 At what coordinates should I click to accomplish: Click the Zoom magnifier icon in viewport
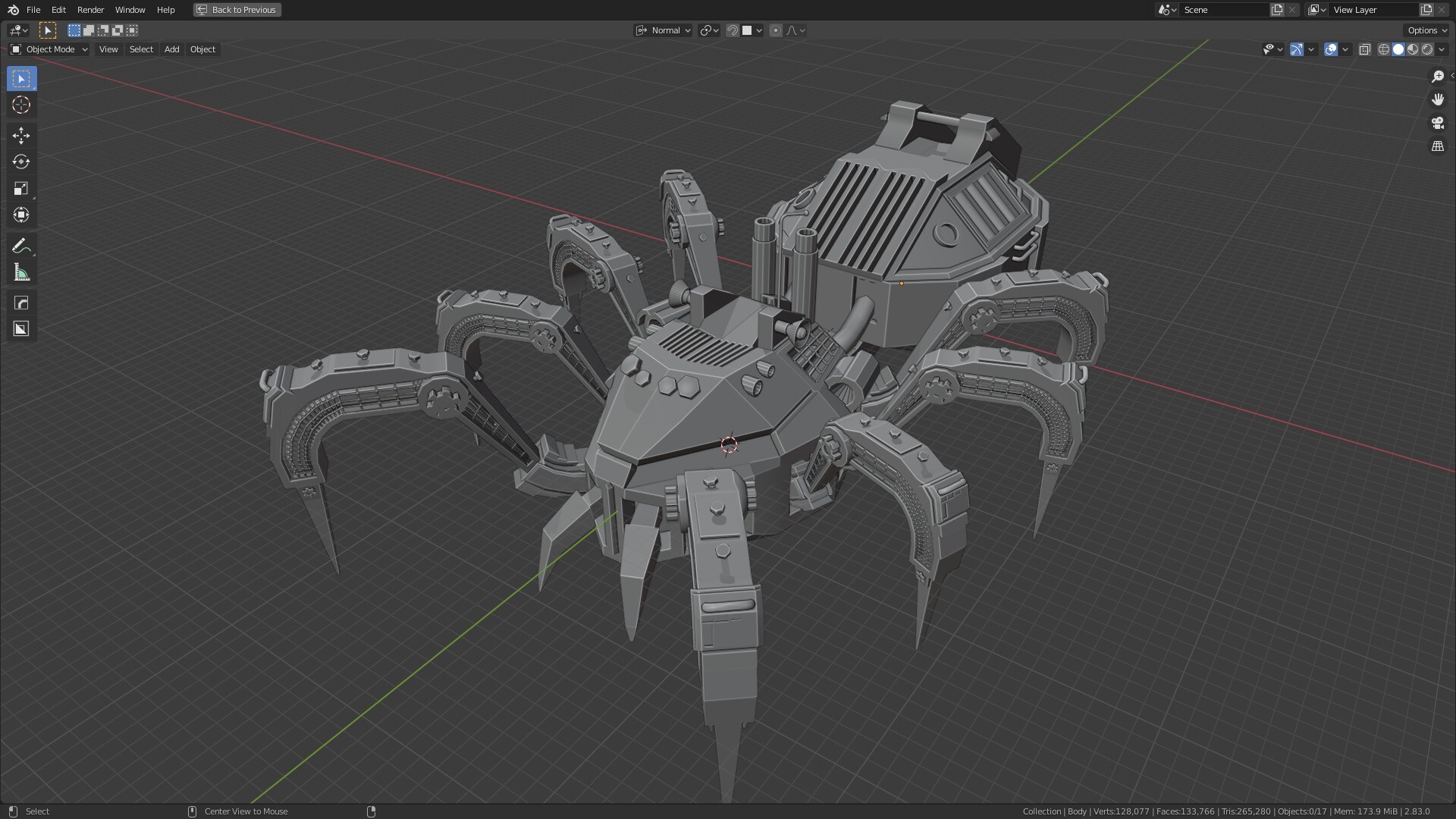click(1437, 76)
